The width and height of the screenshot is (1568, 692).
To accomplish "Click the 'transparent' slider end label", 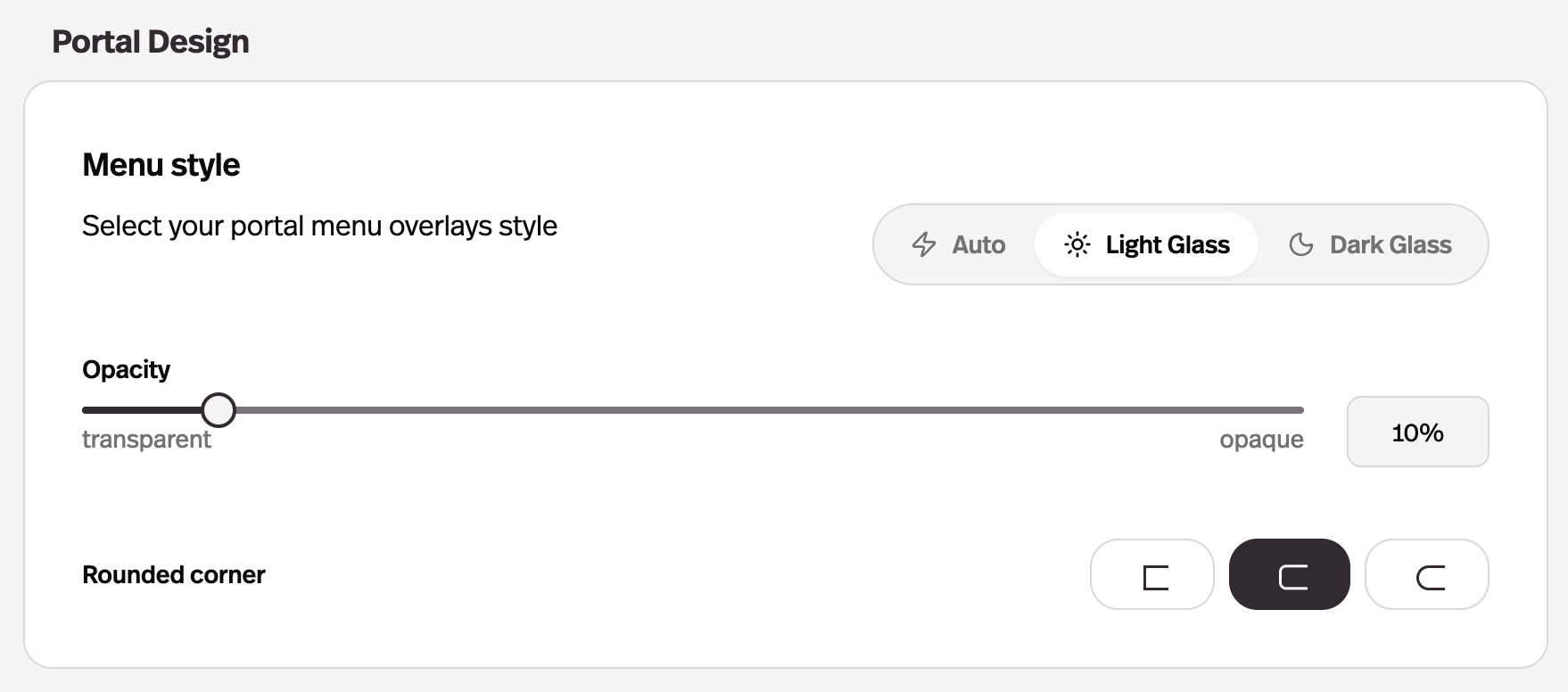I will point(146,440).
